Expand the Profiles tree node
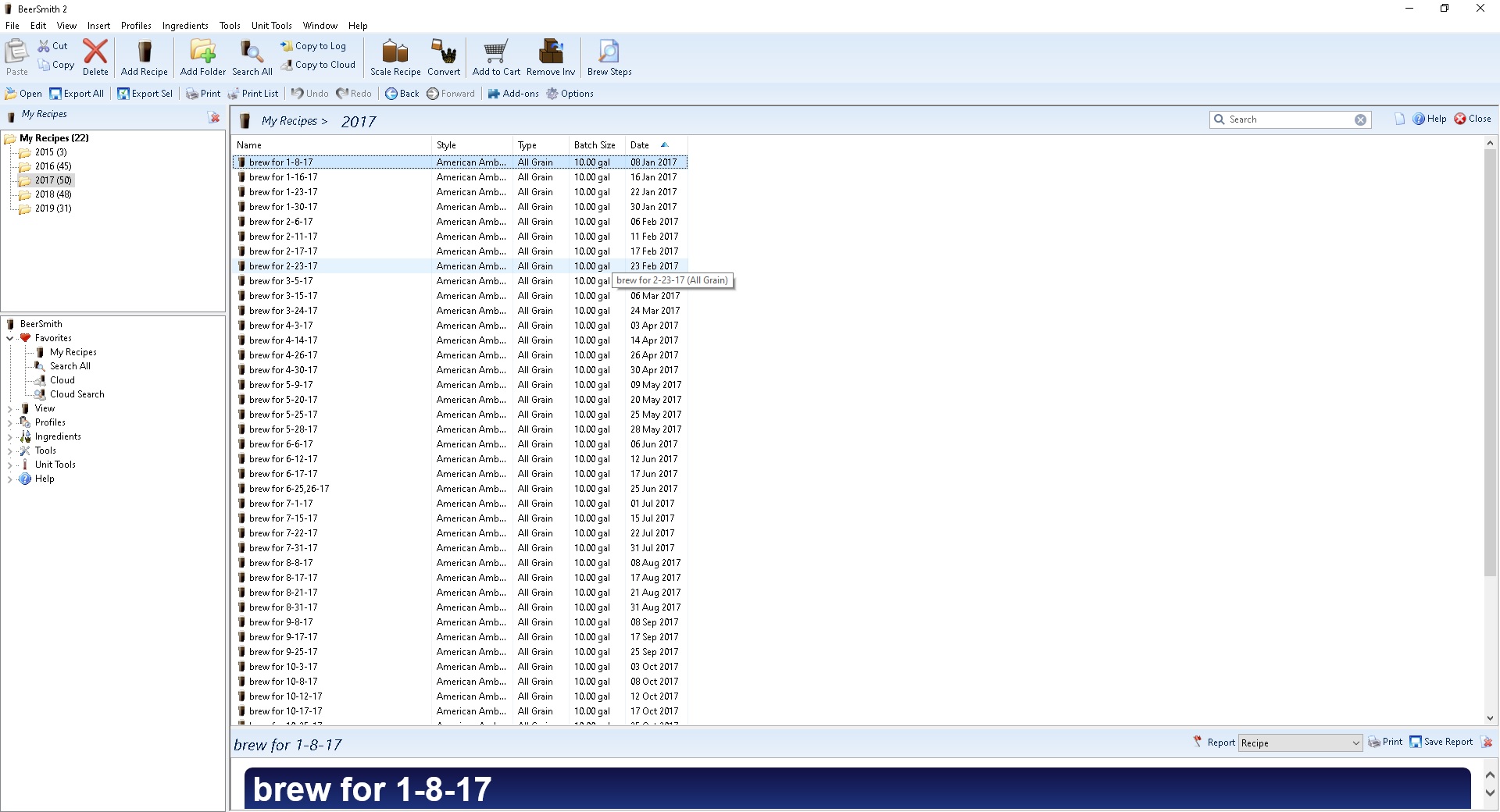 pyautogui.click(x=9, y=422)
